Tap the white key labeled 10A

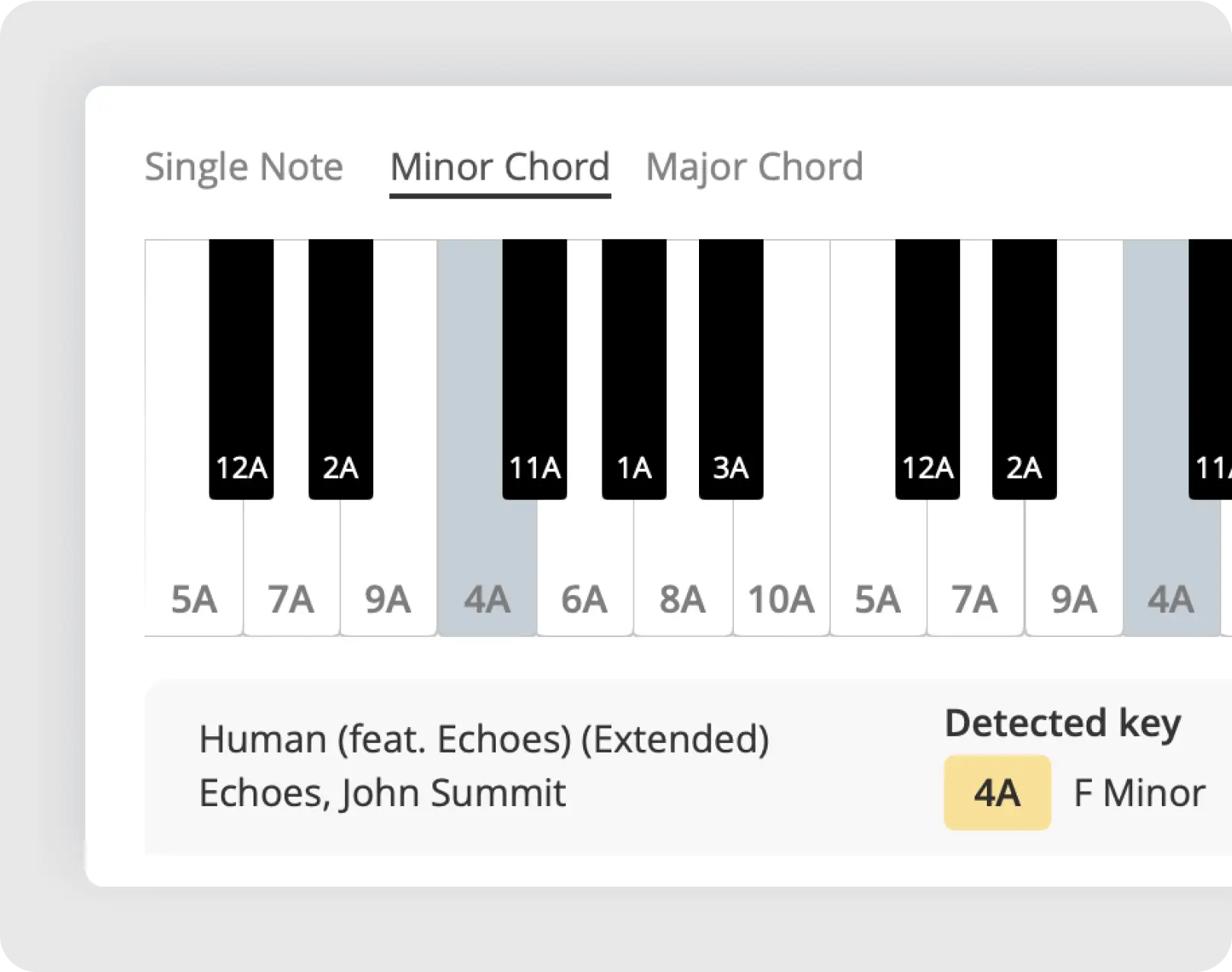781,578
